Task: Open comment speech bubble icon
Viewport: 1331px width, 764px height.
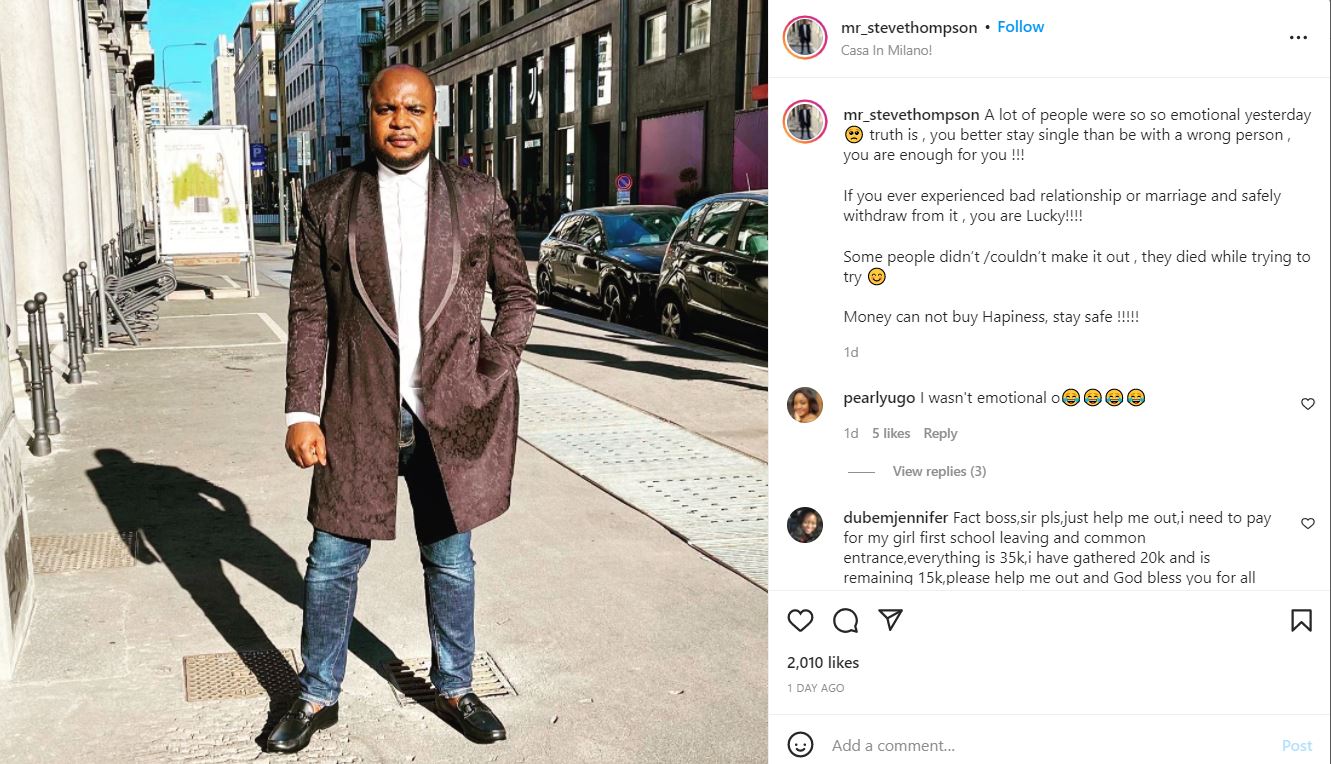Action: 846,620
